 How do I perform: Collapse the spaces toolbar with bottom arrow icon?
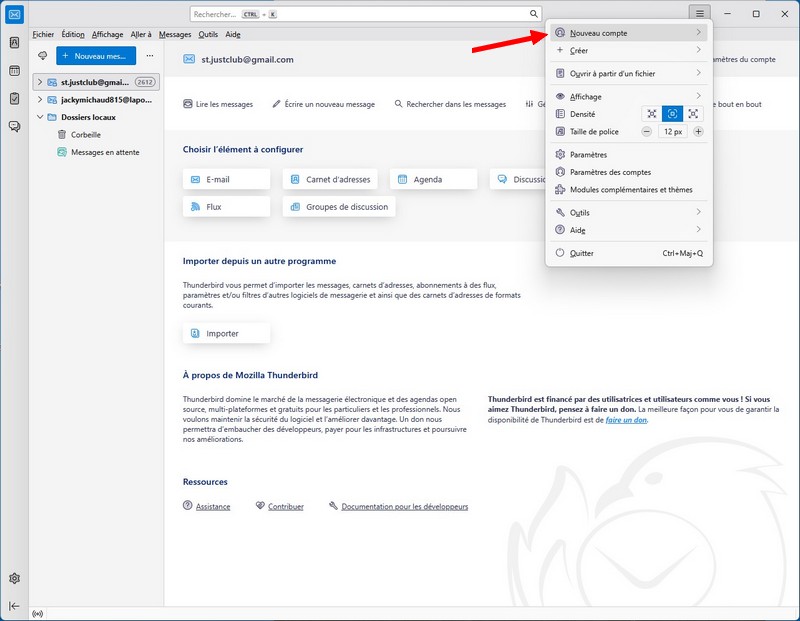pyautogui.click(x=15, y=606)
